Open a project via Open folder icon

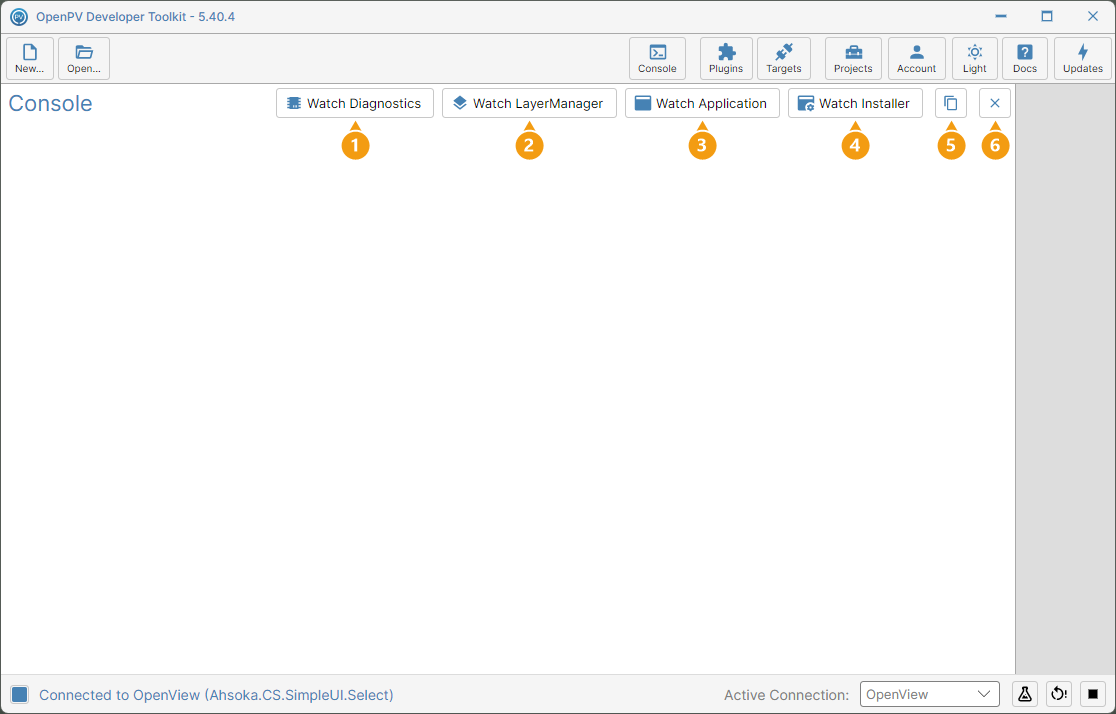pos(84,58)
